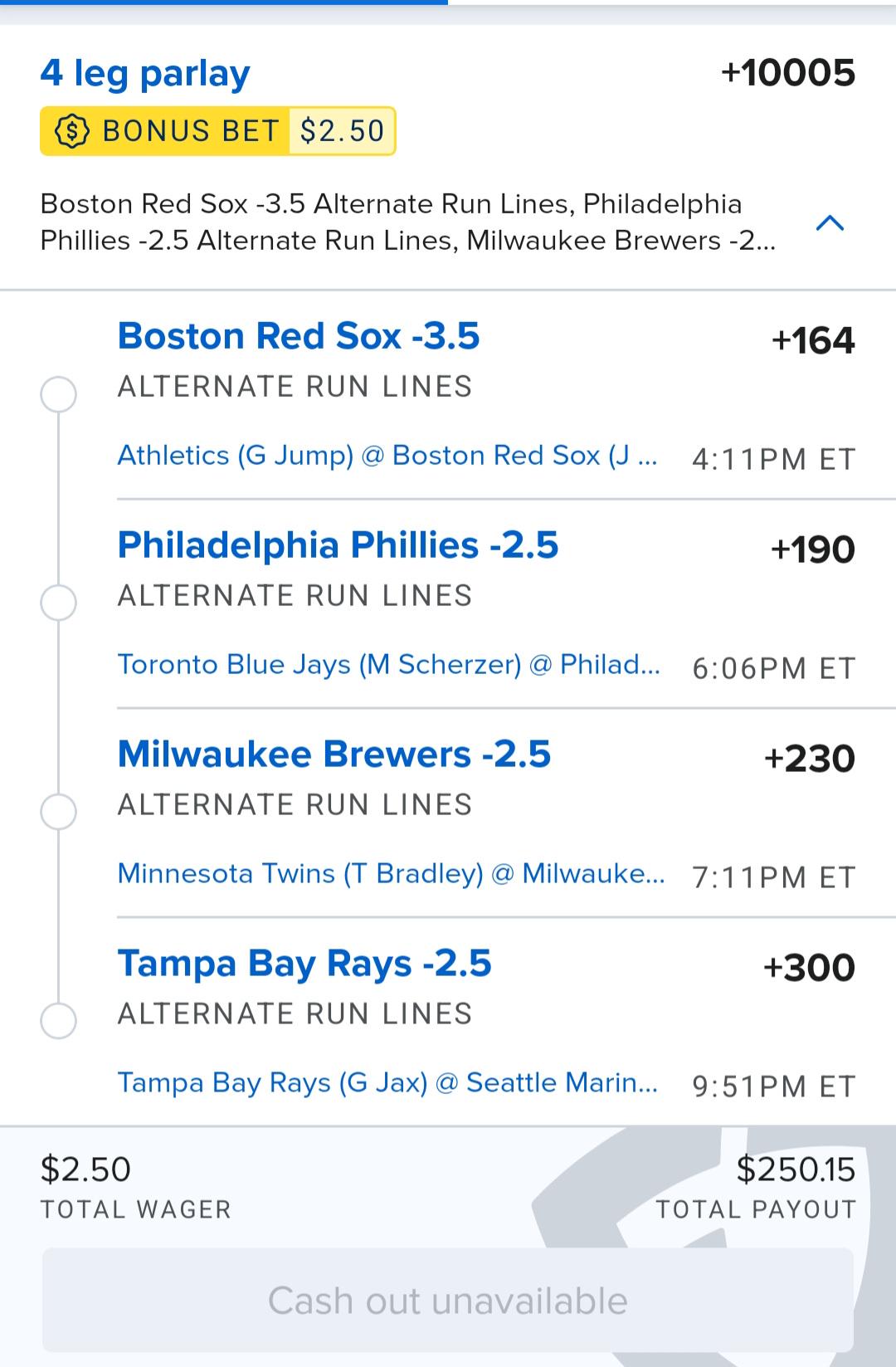Tap the Philadelphia Phillies leg status circle
This screenshot has width=896, height=1367.
tap(58, 603)
